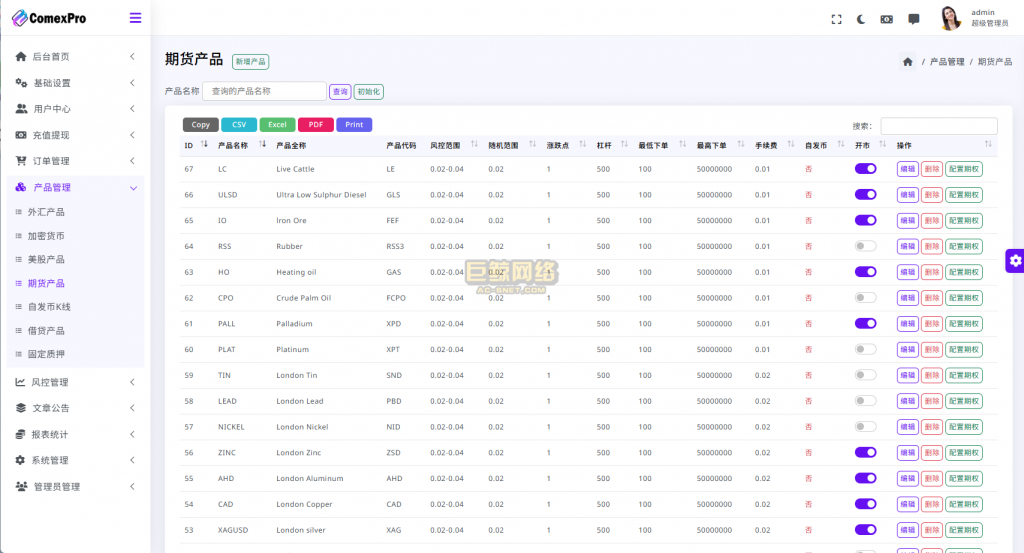Open the banknote icon in header
The height and width of the screenshot is (553, 1024).
[886, 20]
